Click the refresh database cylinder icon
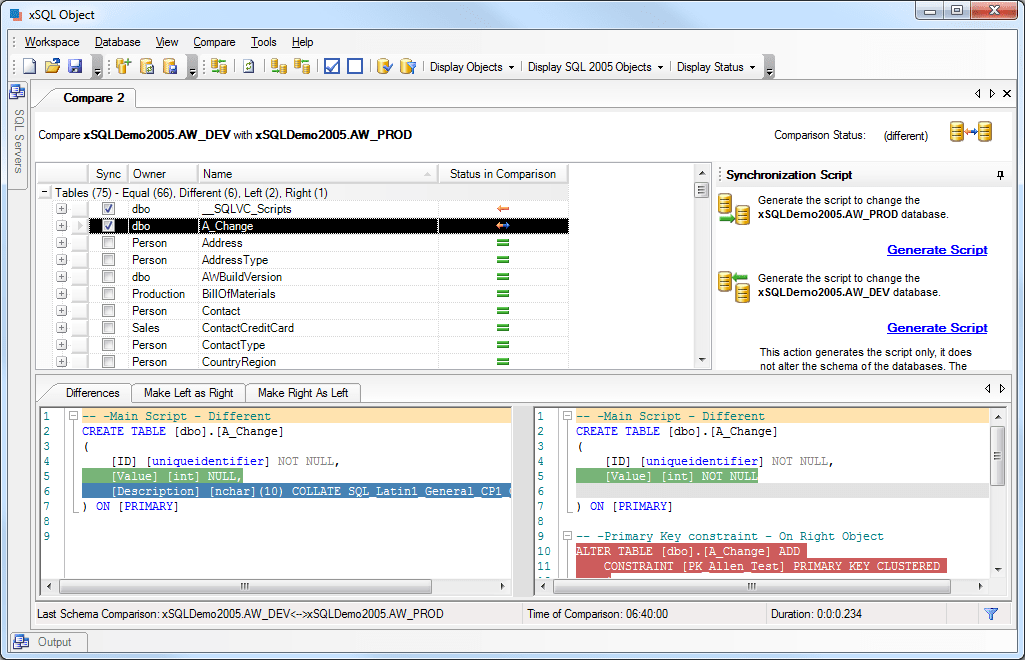This screenshot has height=660, width=1025. [x=147, y=66]
